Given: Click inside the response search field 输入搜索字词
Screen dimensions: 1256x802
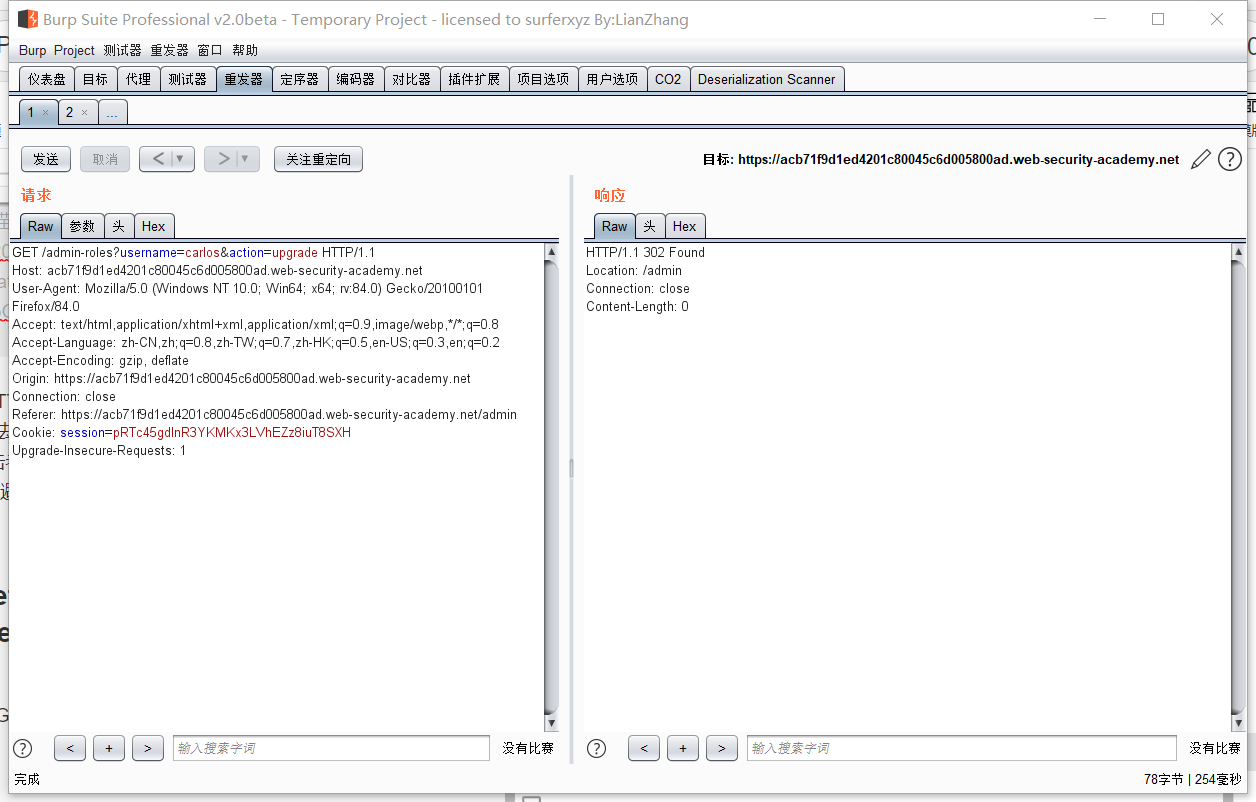Looking at the screenshot, I should tap(960, 747).
